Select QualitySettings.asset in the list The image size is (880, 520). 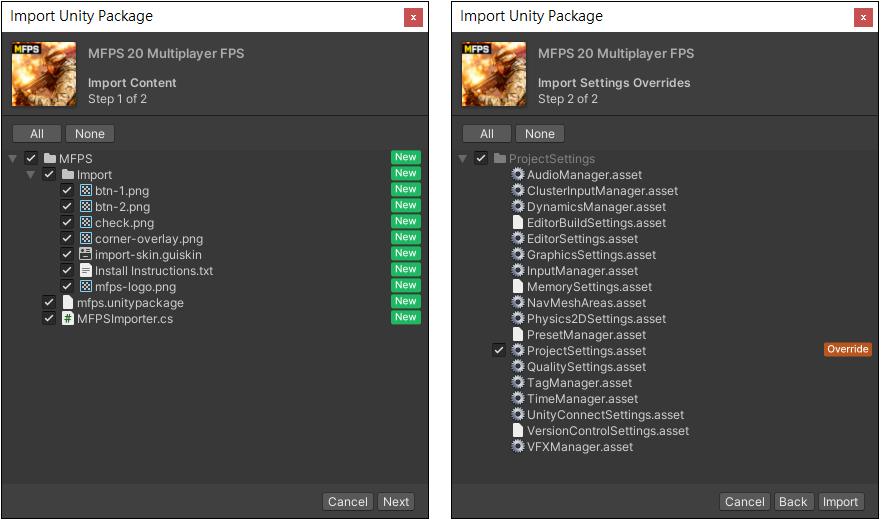(586, 367)
